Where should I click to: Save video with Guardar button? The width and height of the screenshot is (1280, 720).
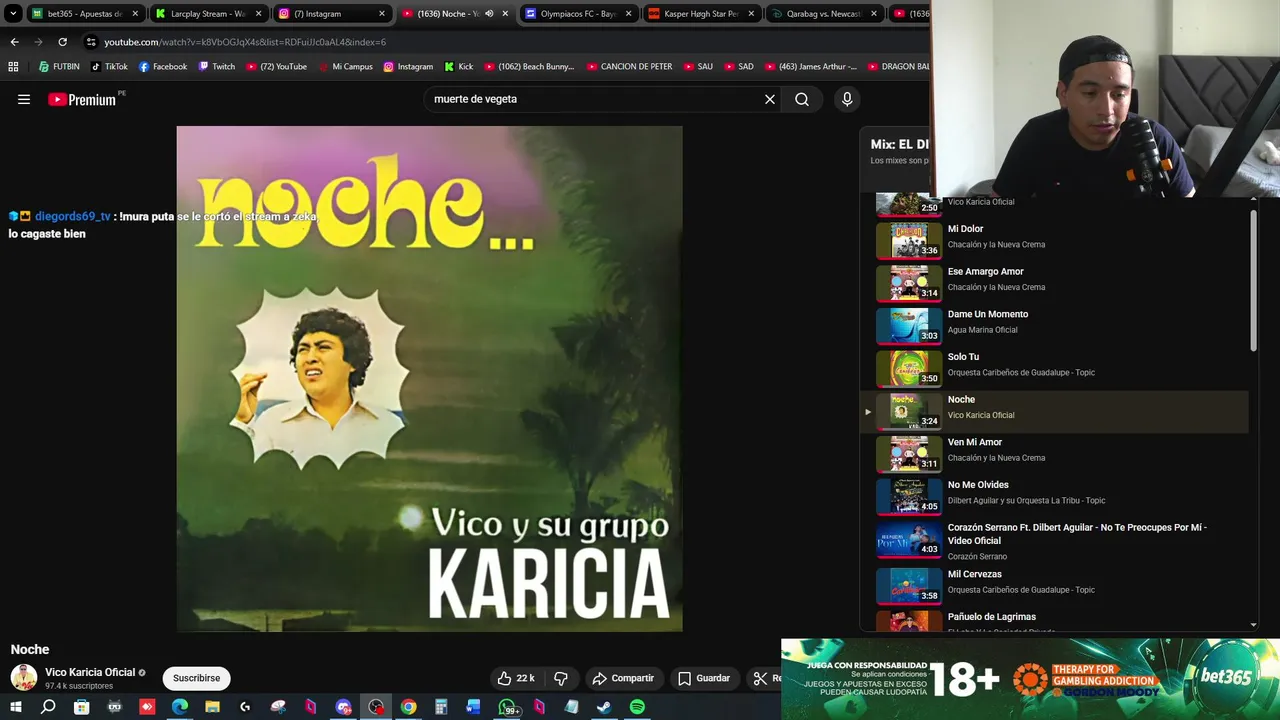(704, 678)
